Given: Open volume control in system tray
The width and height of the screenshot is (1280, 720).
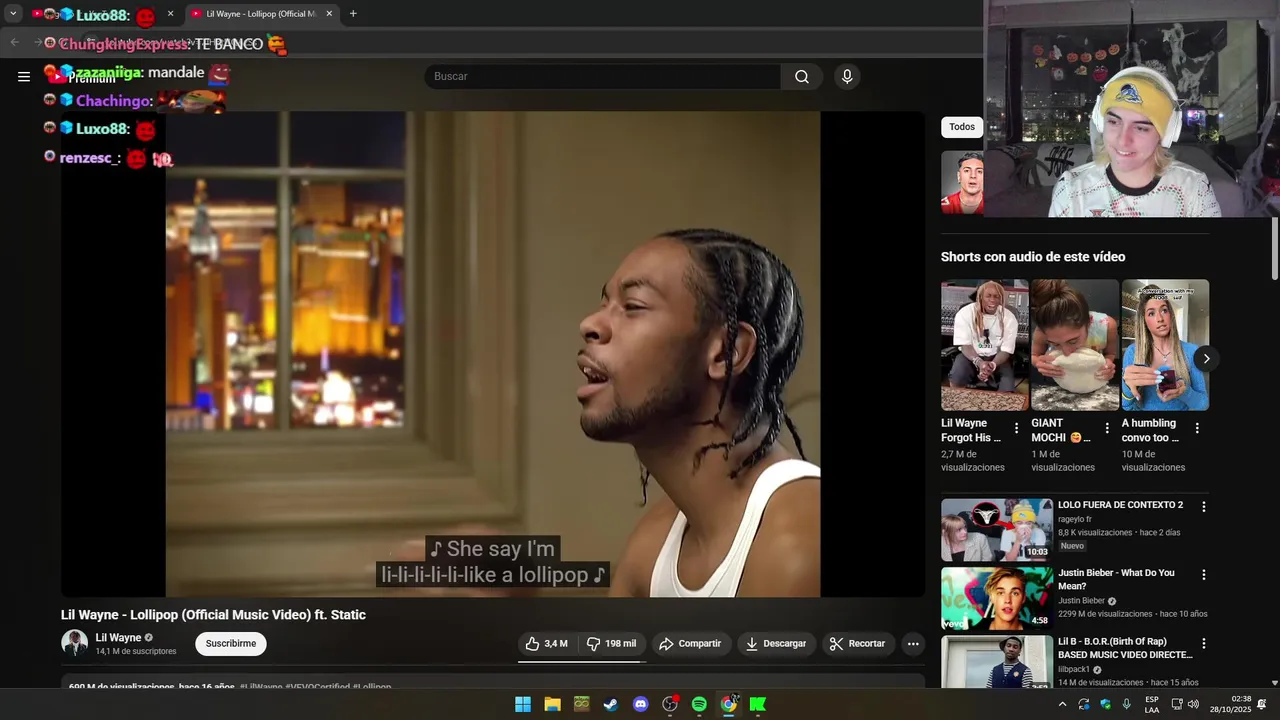Looking at the screenshot, I should point(1193,704).
